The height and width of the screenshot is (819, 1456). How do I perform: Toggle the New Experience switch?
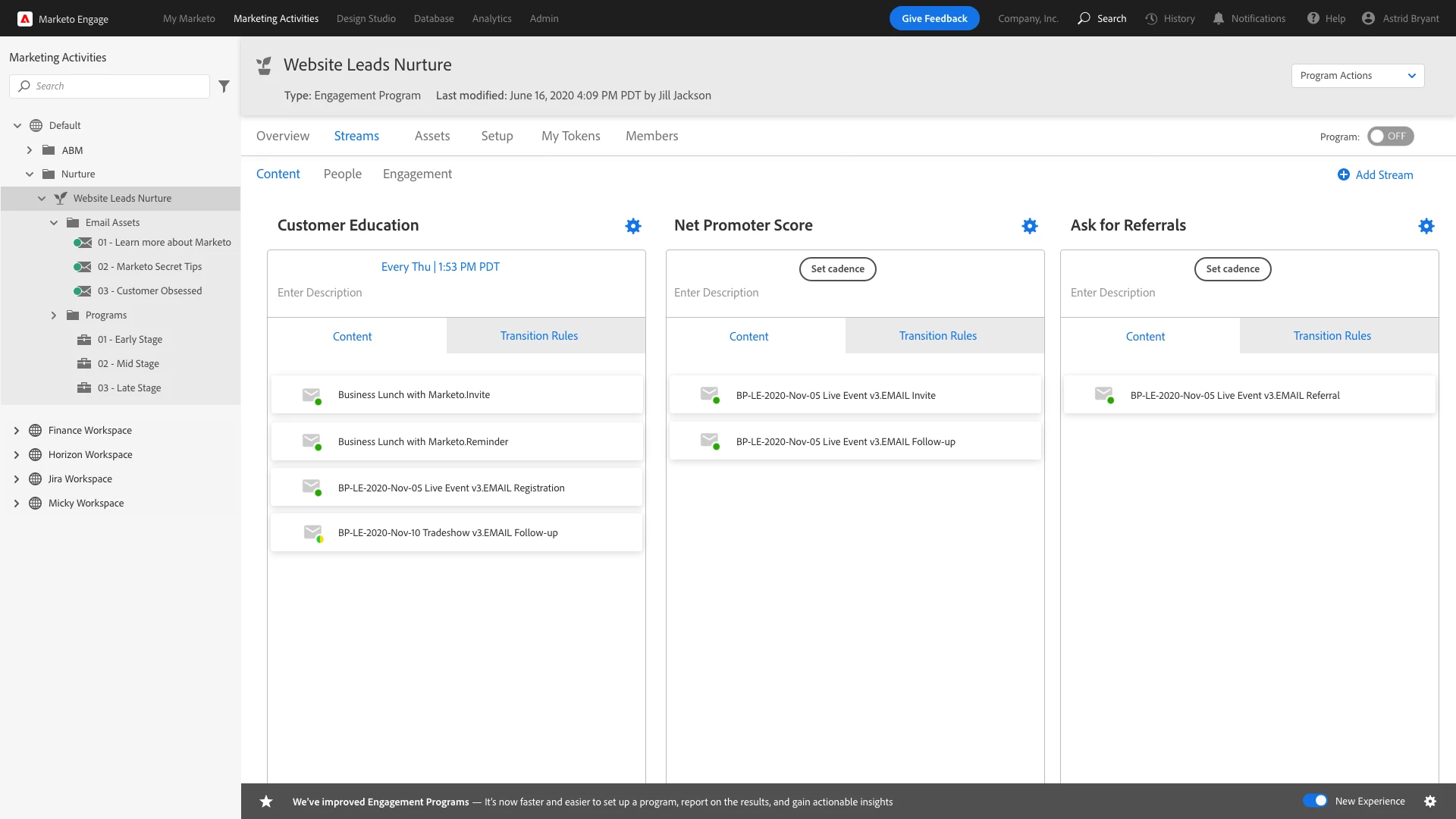point(1315,801)
